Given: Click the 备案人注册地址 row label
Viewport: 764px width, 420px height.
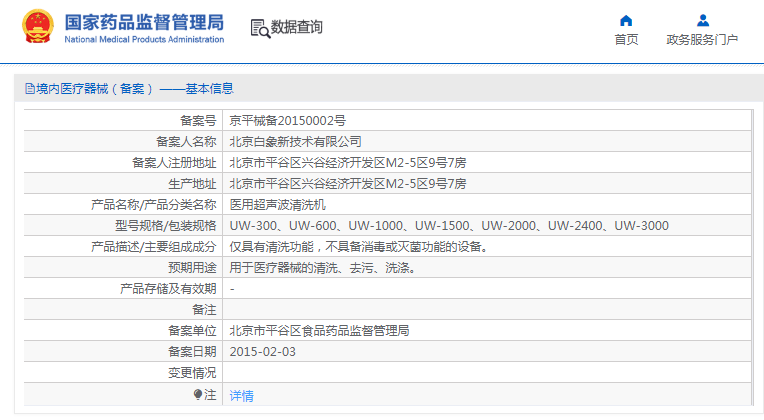Looking at the screenshot, I should point(174,163).
